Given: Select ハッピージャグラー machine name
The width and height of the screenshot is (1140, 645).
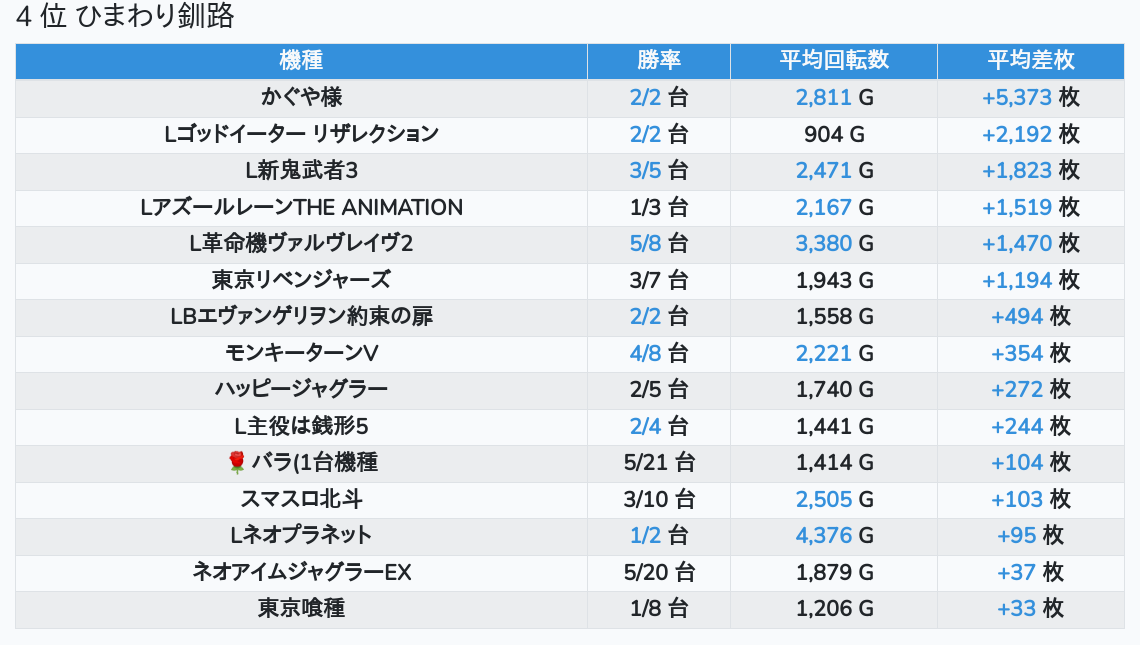Looking at the screenshot, I should pyautogui.click(x=301, y=389).
